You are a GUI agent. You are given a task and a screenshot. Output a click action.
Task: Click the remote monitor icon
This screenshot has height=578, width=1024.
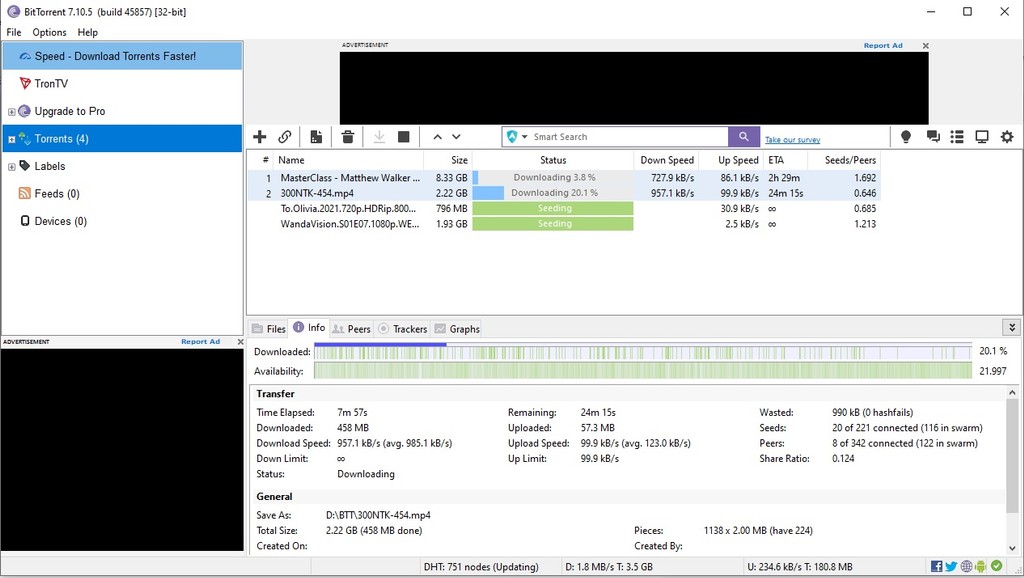(x=982, y=136)
